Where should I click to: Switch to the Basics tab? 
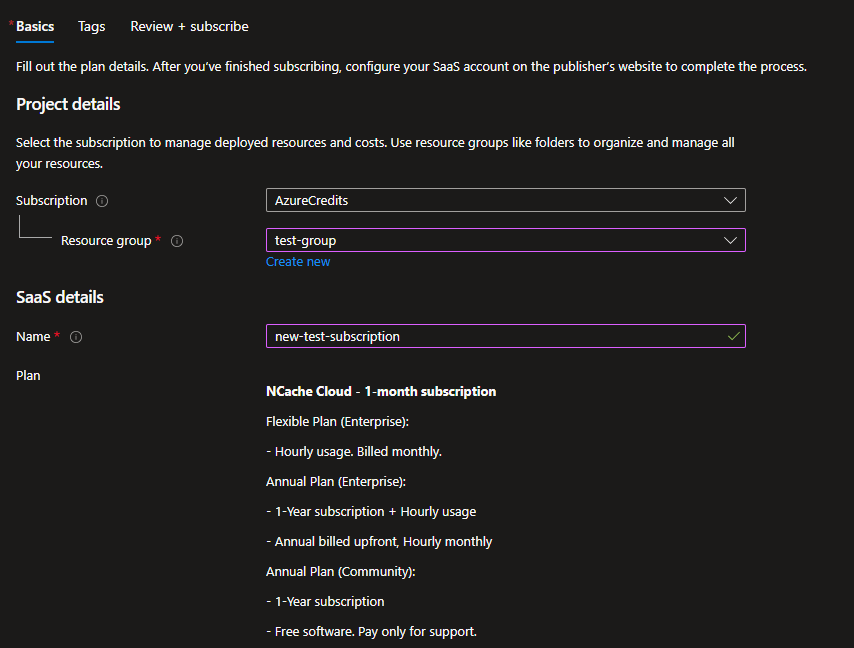35,27
